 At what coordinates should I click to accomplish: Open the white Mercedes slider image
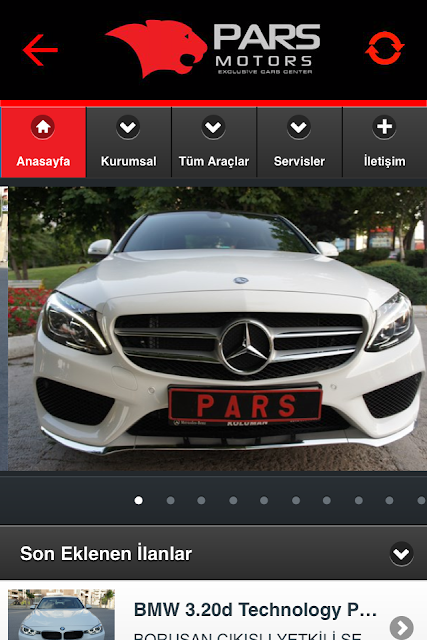(218, 329)
